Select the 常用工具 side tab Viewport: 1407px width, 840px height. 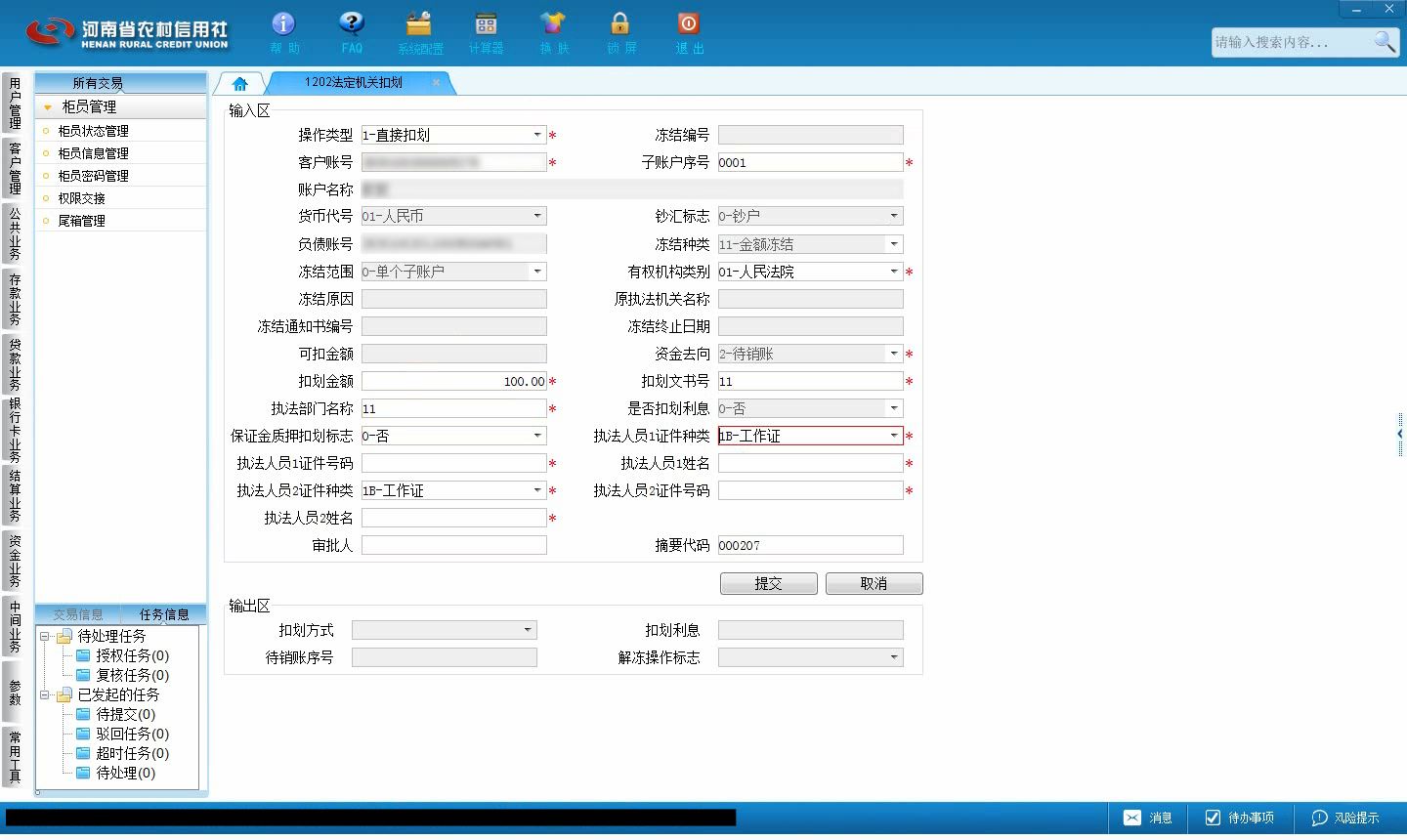click(15, 757)
